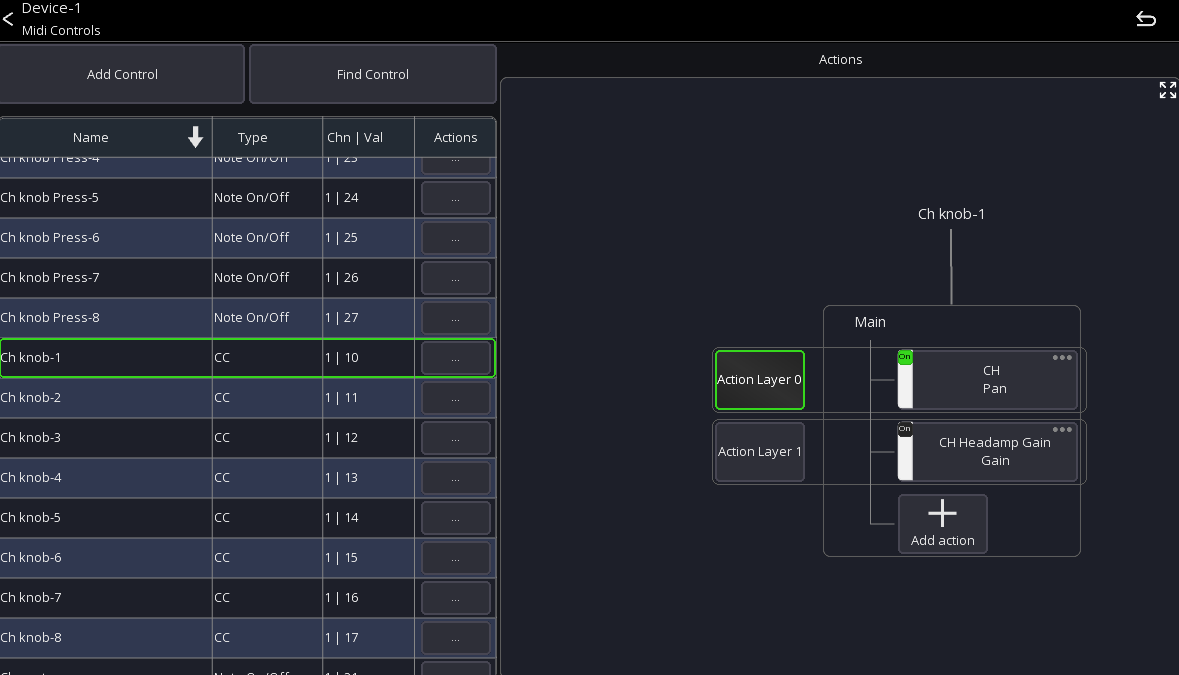Viewport: 1179px width, 675px height.
Task: Tap the undo icon in the top bar
Action: (x=1146, y=18)
